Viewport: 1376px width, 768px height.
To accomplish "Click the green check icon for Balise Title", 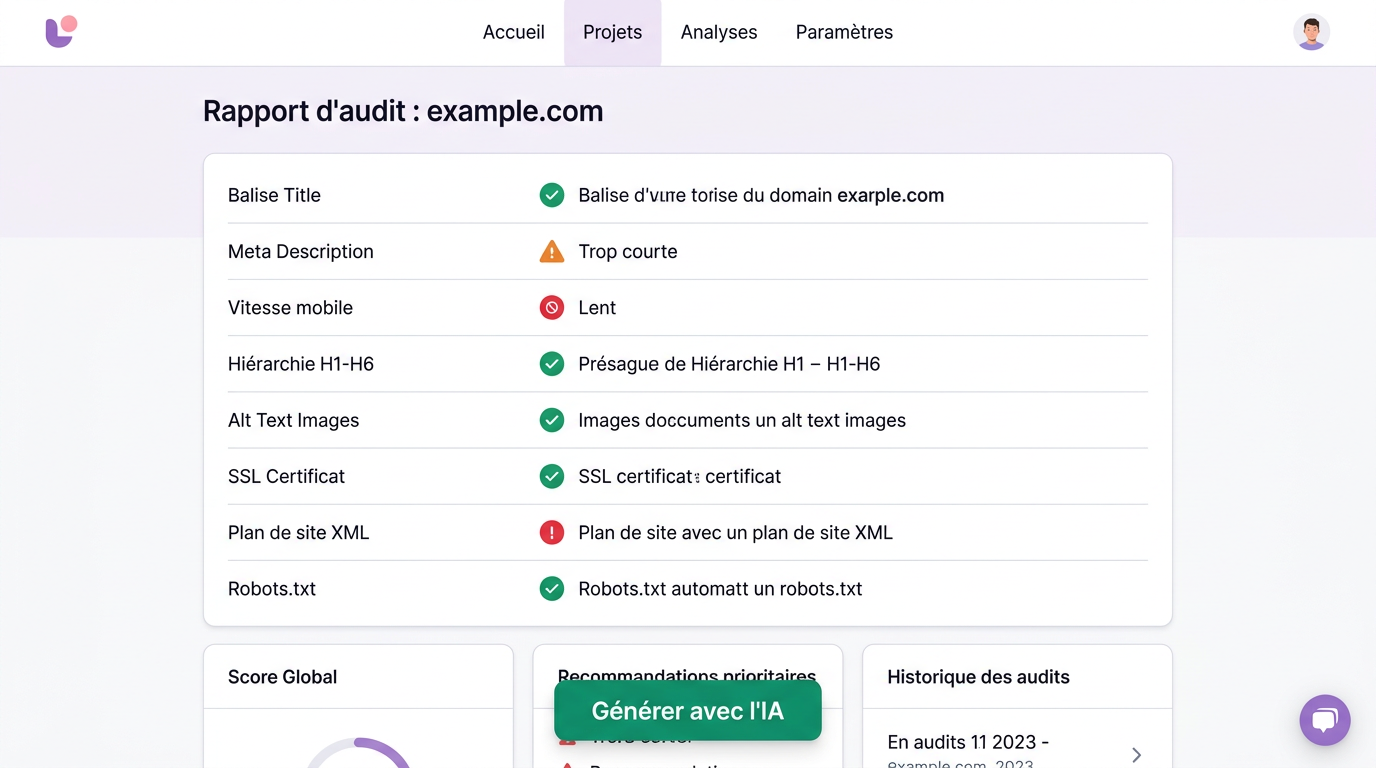I will point(552,195).
